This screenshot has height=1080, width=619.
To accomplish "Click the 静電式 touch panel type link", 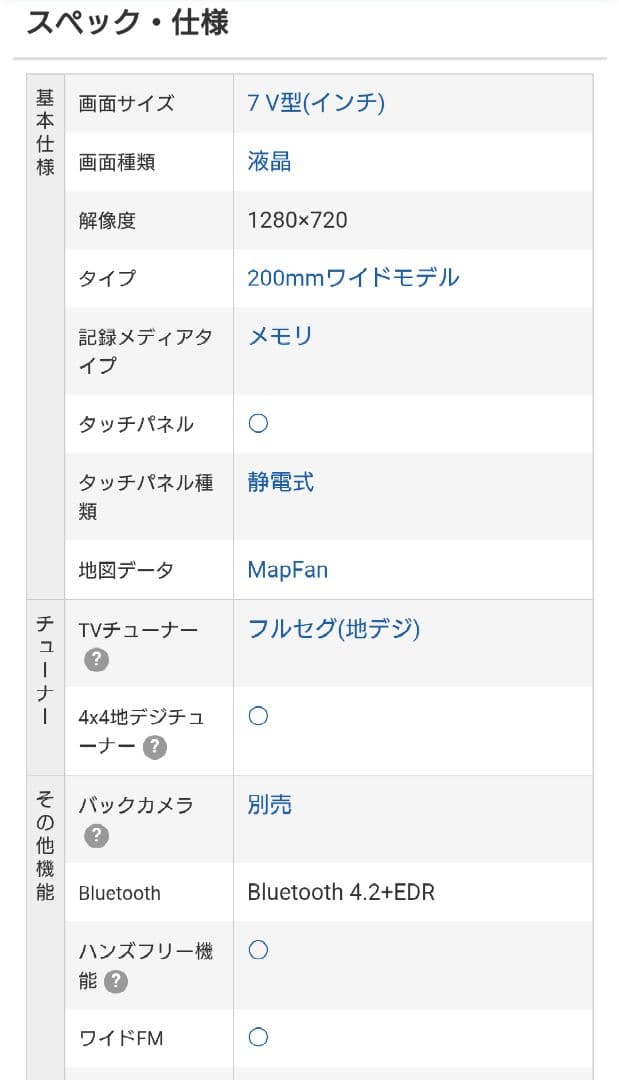I will 280,482.
